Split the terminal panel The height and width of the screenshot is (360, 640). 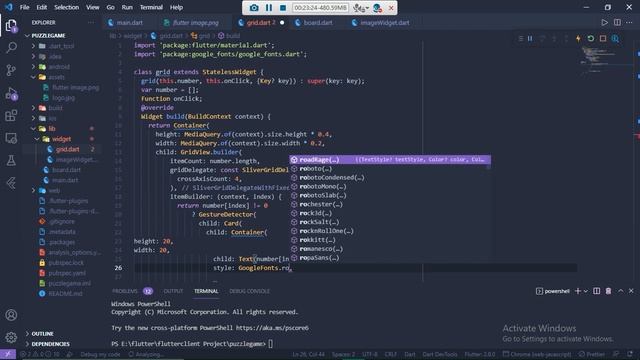[596, 291]
